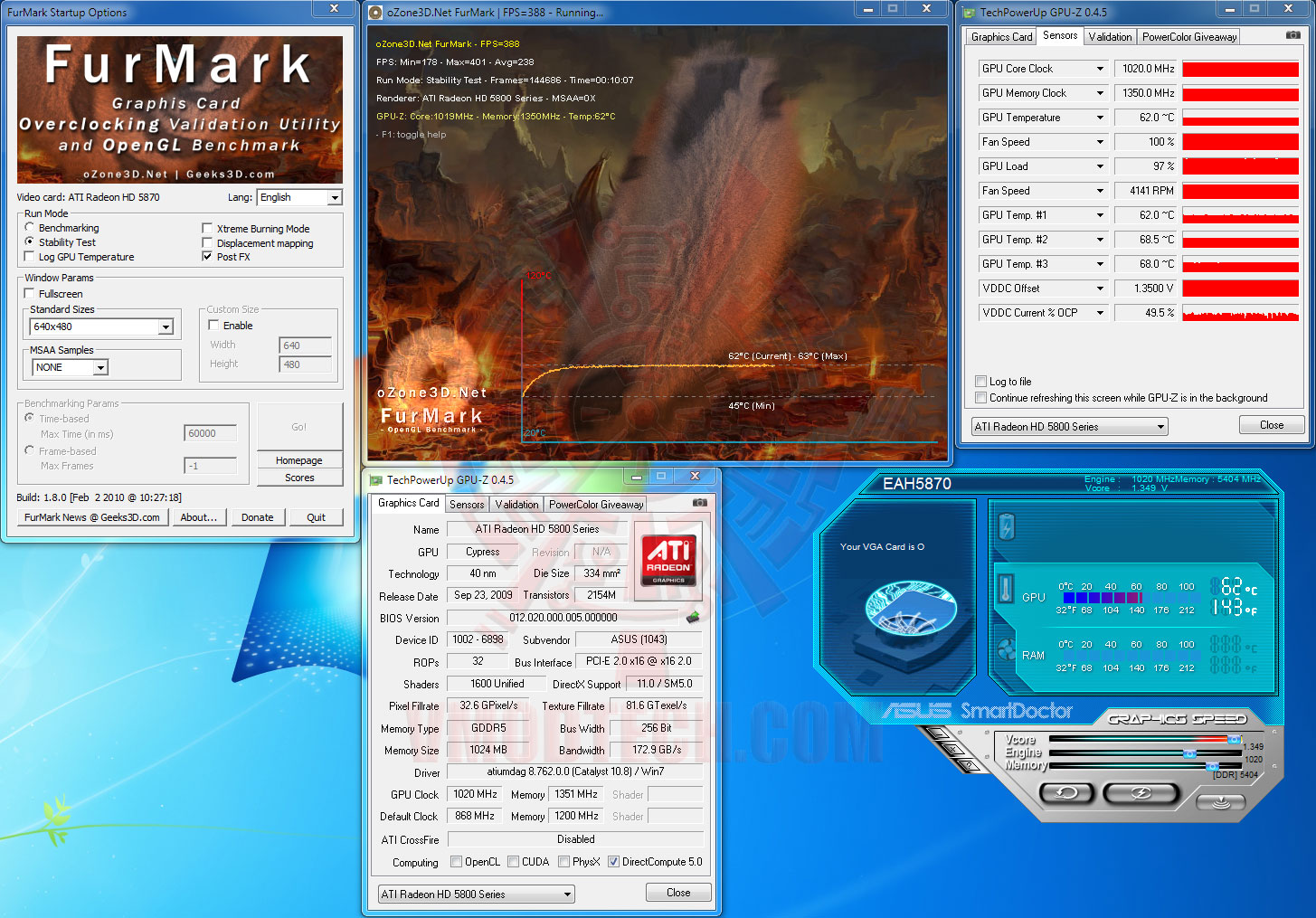1316x918 pixels.
Task: Click the SmartDoctor lightning apply button
Action: (x=1141, y=794)
